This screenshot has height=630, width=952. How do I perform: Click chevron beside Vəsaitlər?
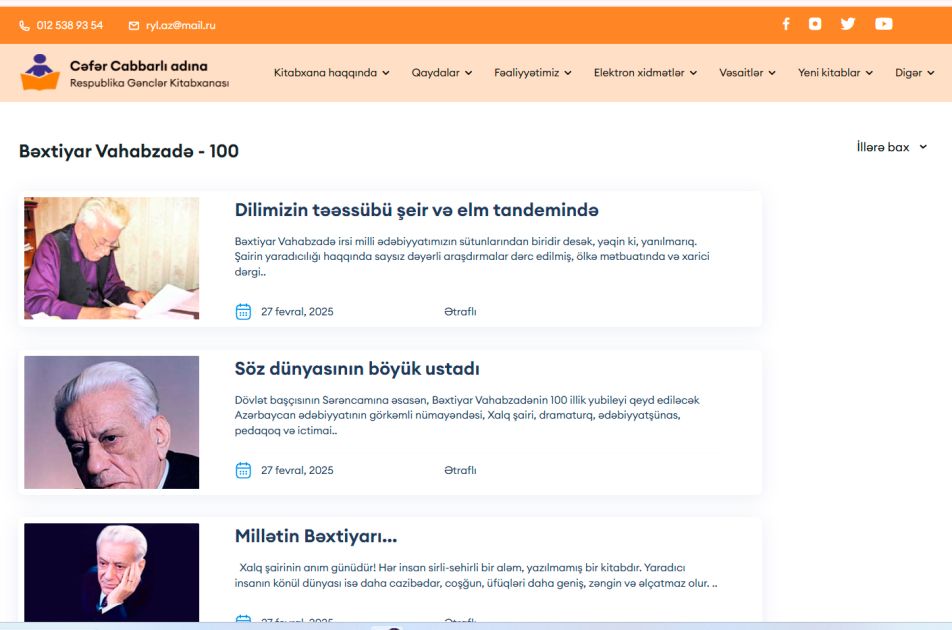772,73
